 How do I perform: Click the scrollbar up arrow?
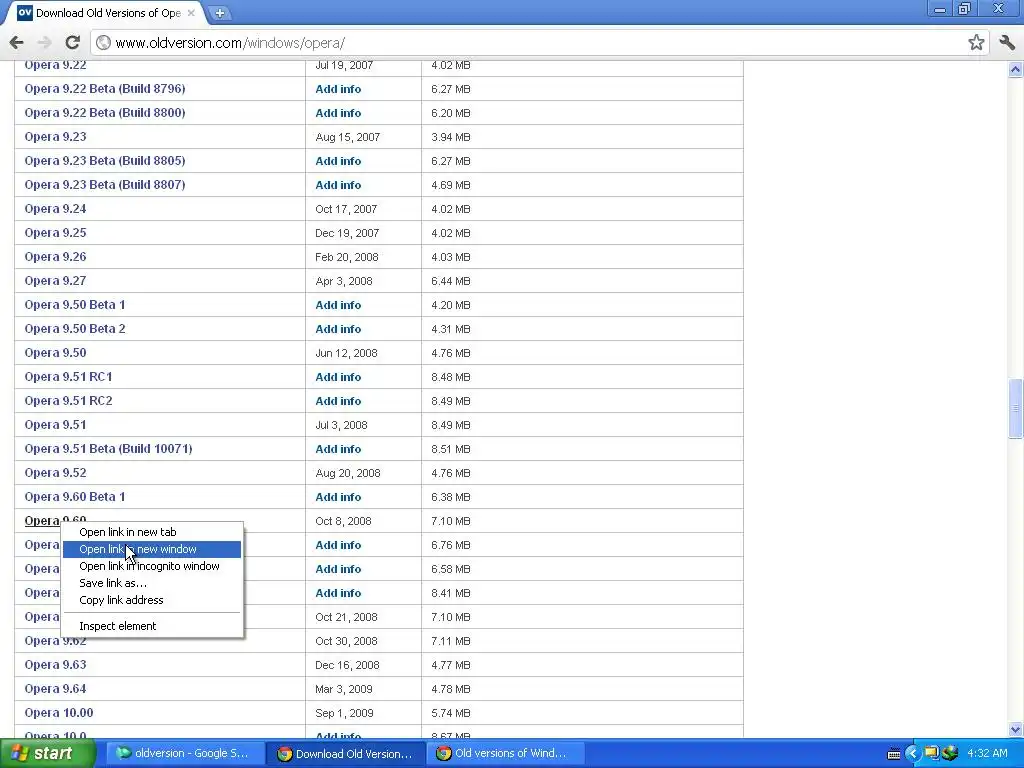tap(1016, 69)
